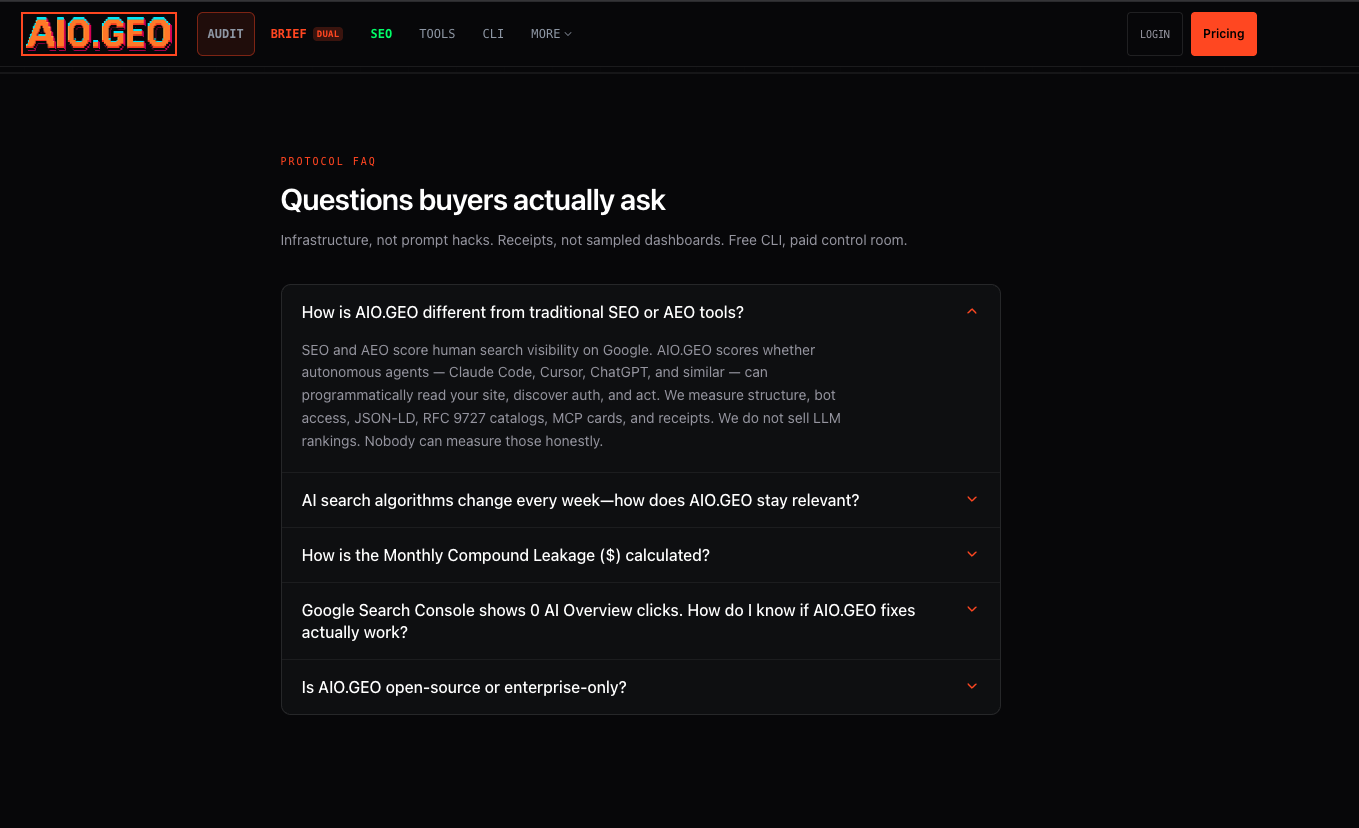Screen dimensions: 1359x828
Task: Open the AUDIT nav tab
Action: 226,34
